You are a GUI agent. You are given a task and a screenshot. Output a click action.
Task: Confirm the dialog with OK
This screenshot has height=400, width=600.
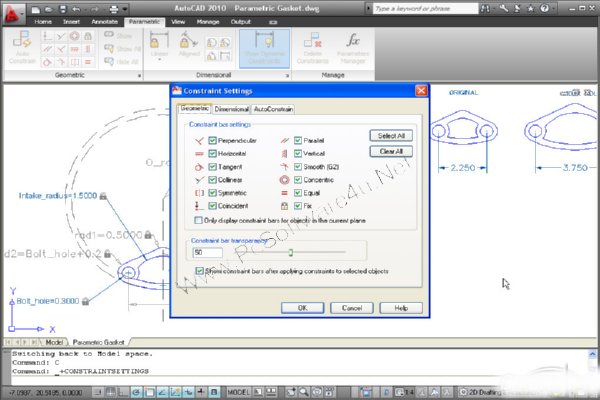(x=302, y=308)
